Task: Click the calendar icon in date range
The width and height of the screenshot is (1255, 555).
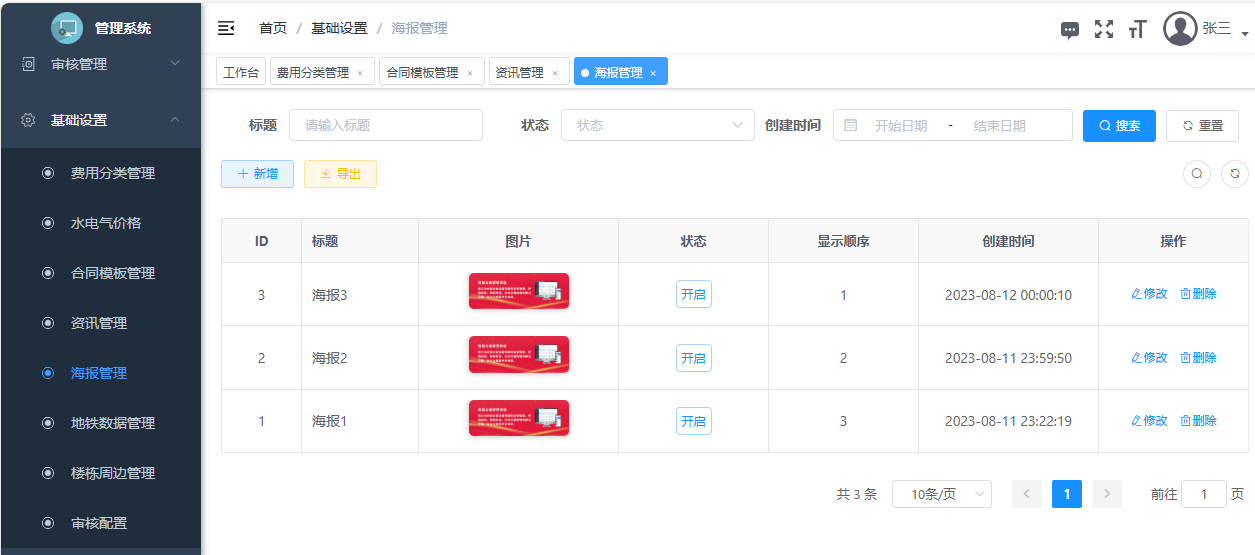Action: (851, 126)
